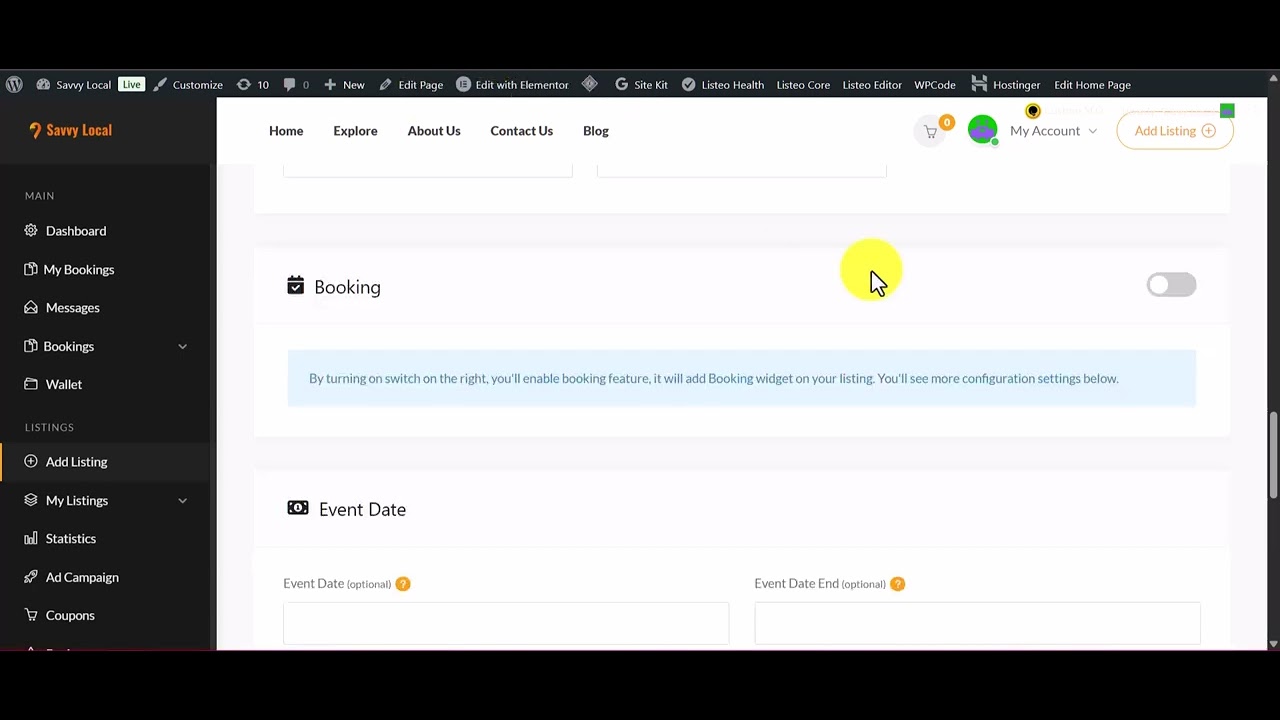Open the About Us menu item
1280x720 pixels.
click(434, 131)
